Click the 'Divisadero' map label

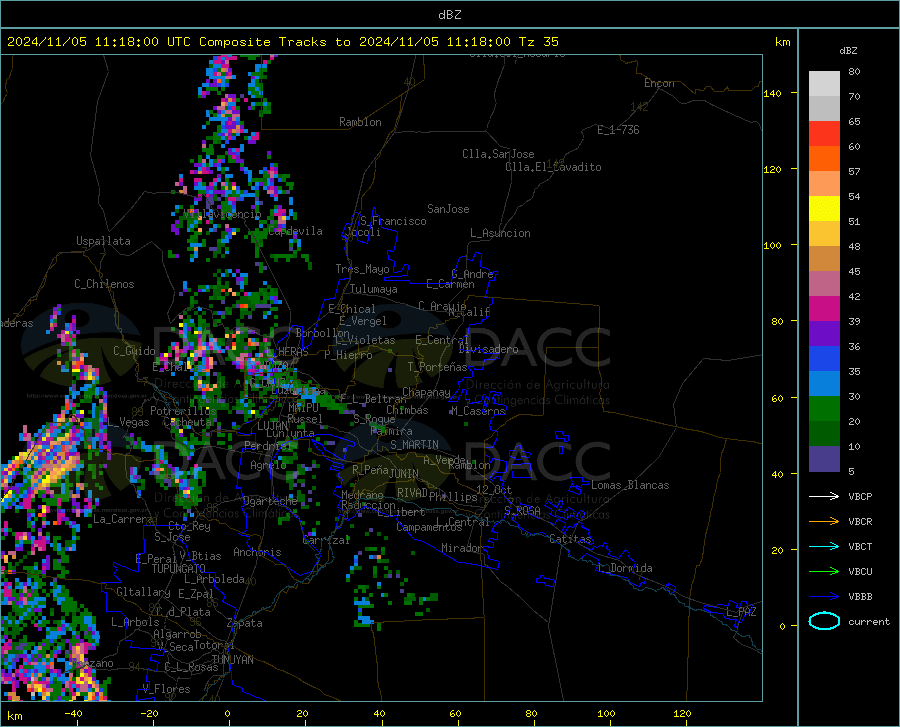click(488, 349)
